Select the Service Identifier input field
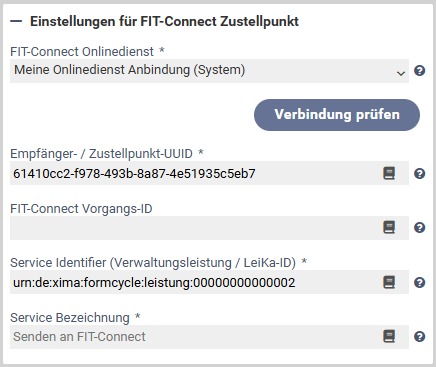436x367 pixels. point(209,282)
